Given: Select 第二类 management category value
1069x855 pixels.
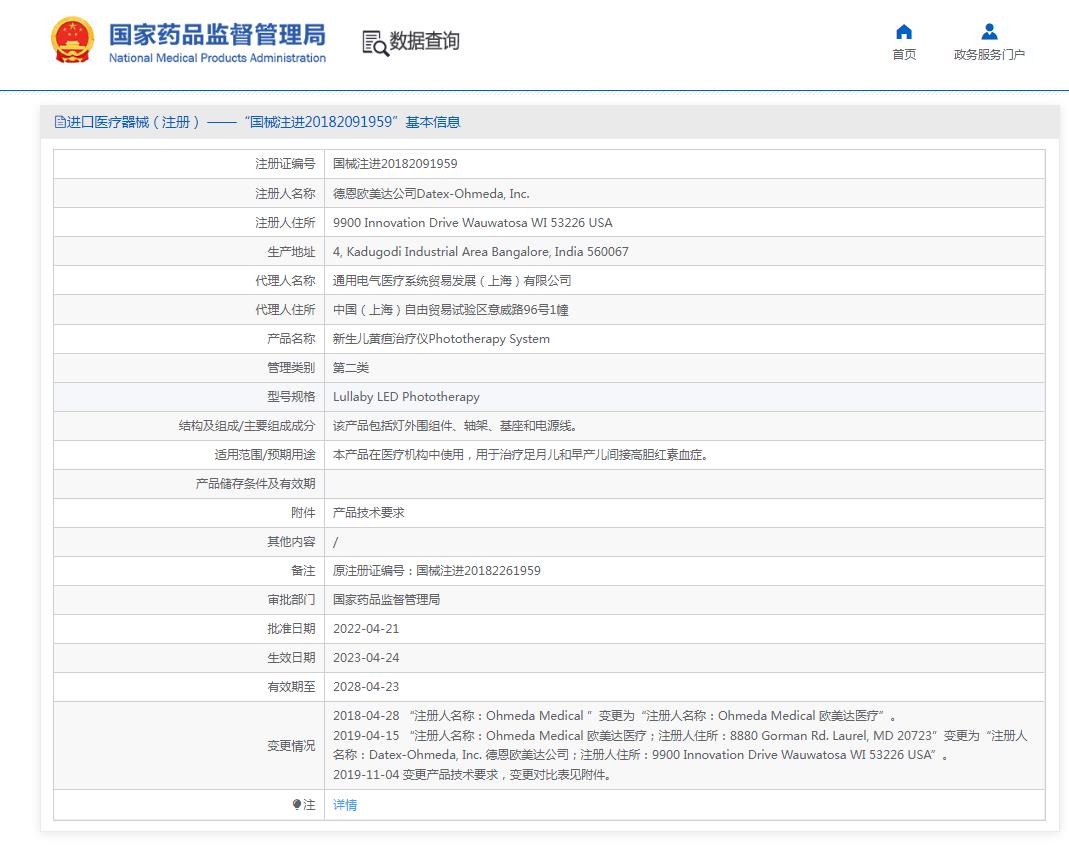Looking at the screenshot, I should pyautogui.click(x=351, y=368).
